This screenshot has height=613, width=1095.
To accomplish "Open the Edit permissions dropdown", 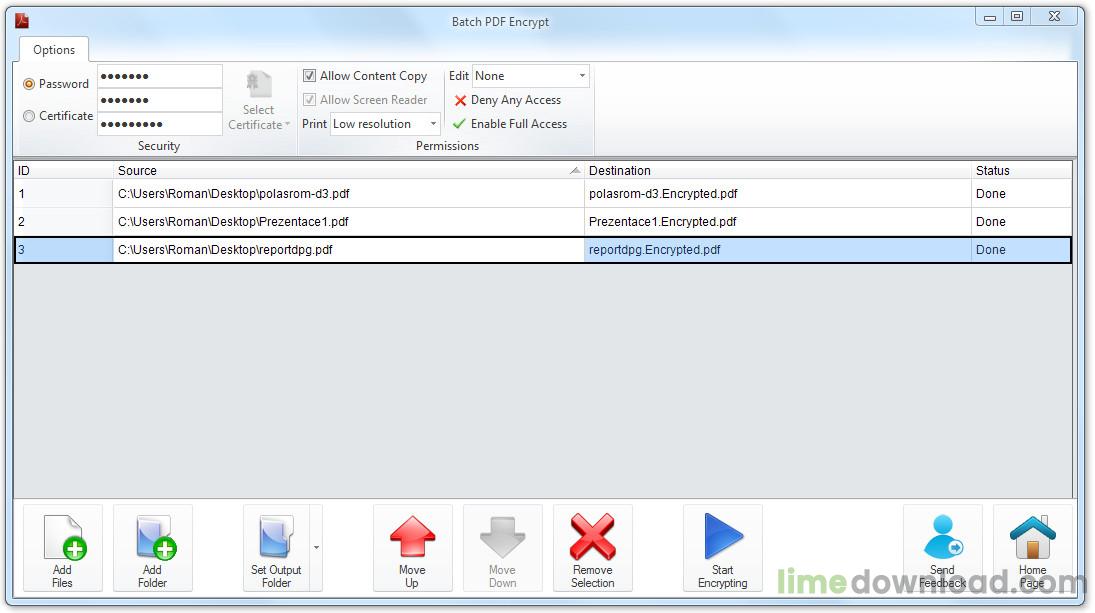I will [530, 76].
